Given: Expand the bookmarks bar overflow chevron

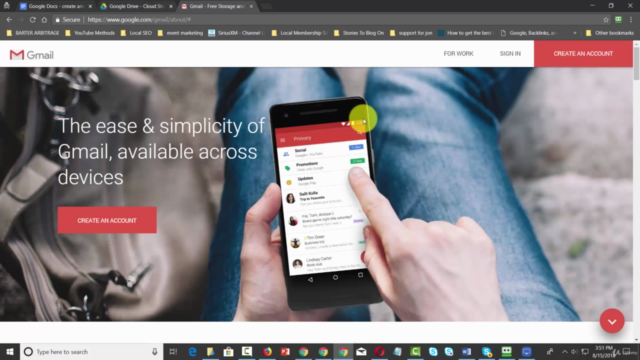Looking at the screenshot, I should point(575,33).
